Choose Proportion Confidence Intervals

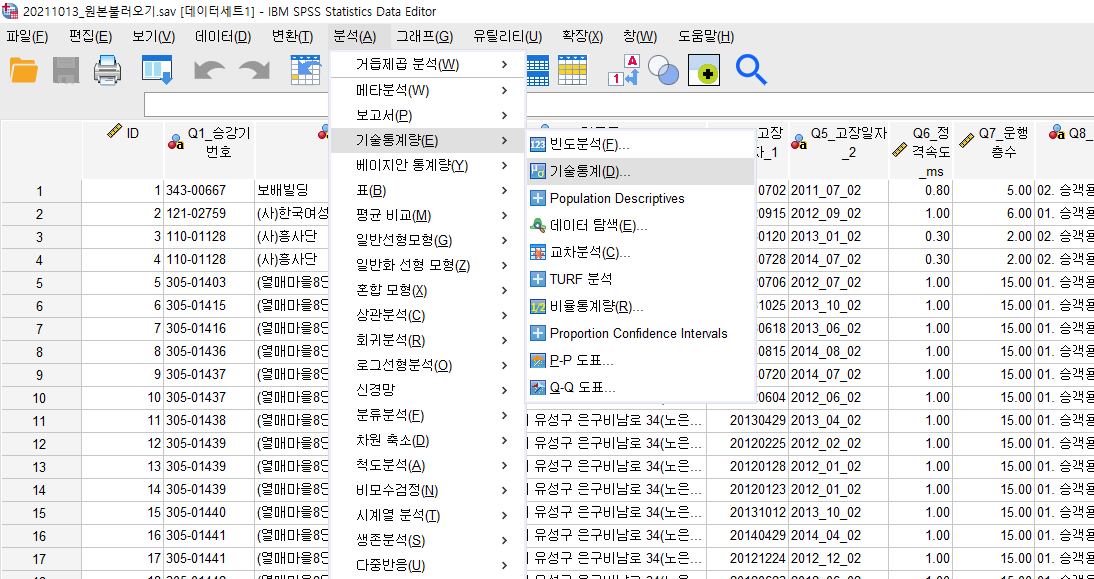pos(640,334)
